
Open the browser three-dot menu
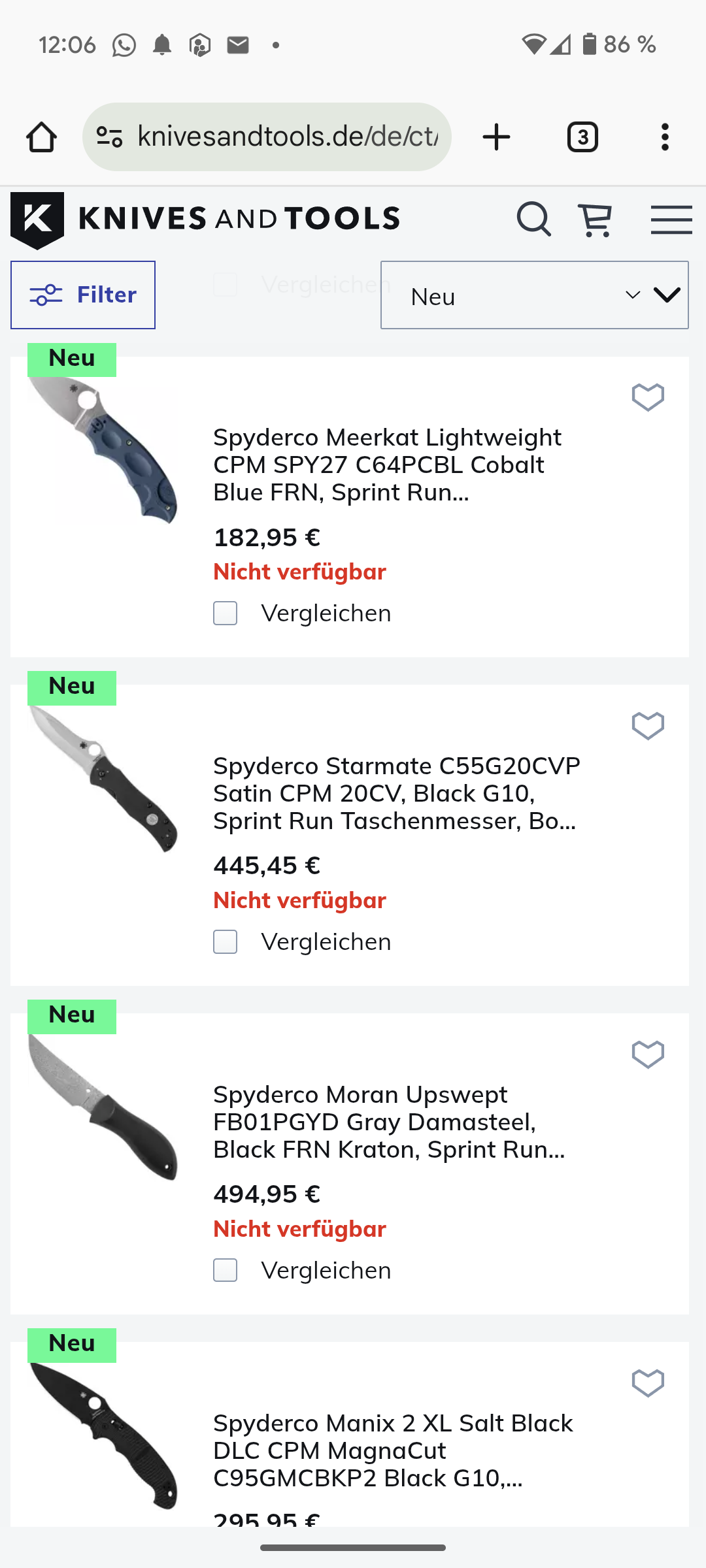pos(665,137)
